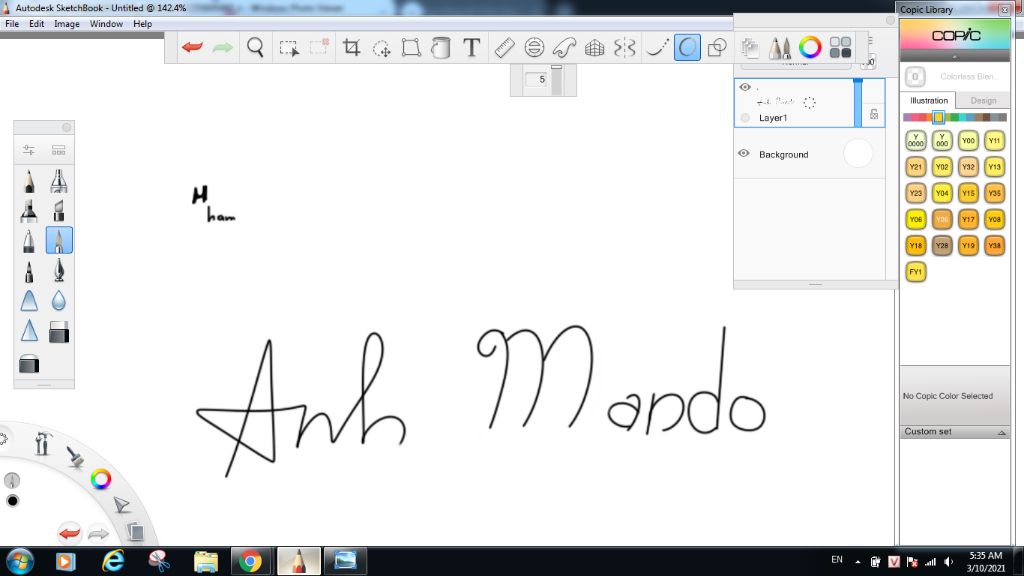Select the Pencil brush in brush palette
Image resolution: width=1024 pixels, height=576 pixels.
29,181
